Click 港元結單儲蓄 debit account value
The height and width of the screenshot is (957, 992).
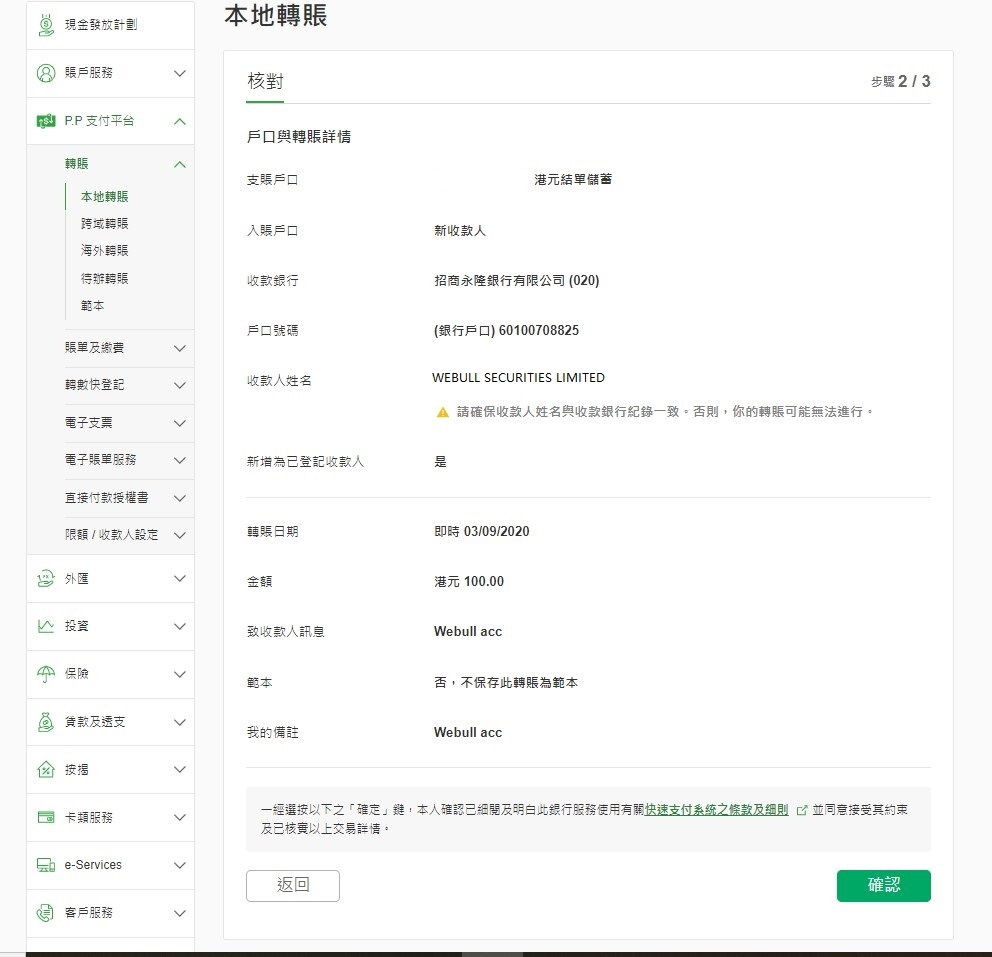(x=573, y=180)
